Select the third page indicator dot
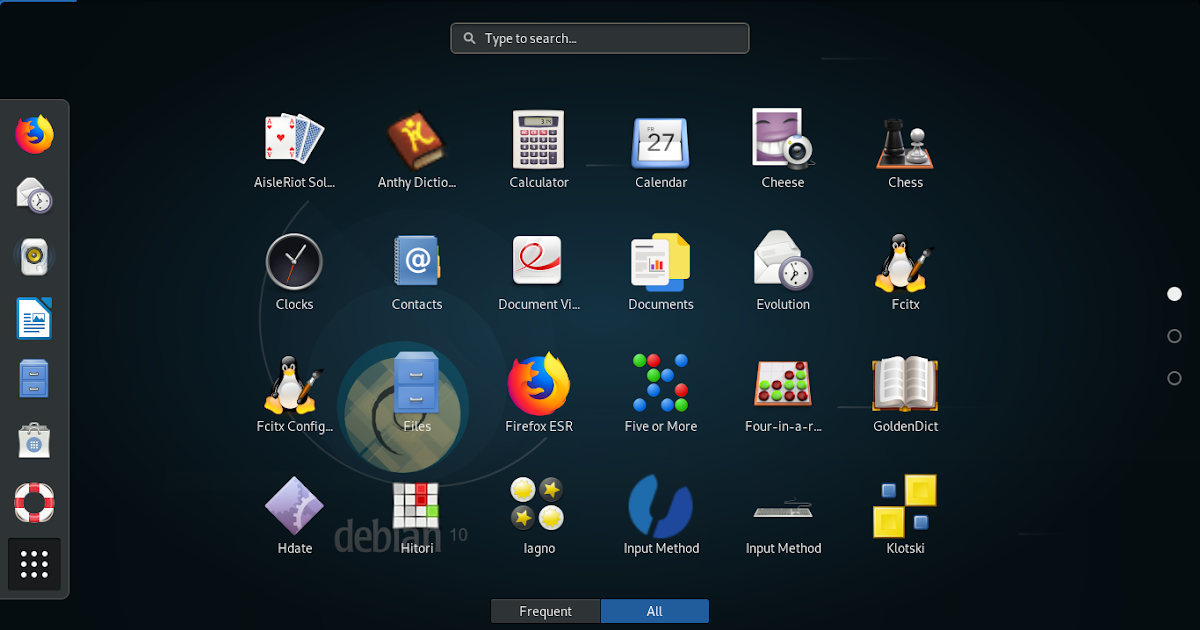Image resolution: width=1200 pixels, height=630 pixels. click(1173, 378)
